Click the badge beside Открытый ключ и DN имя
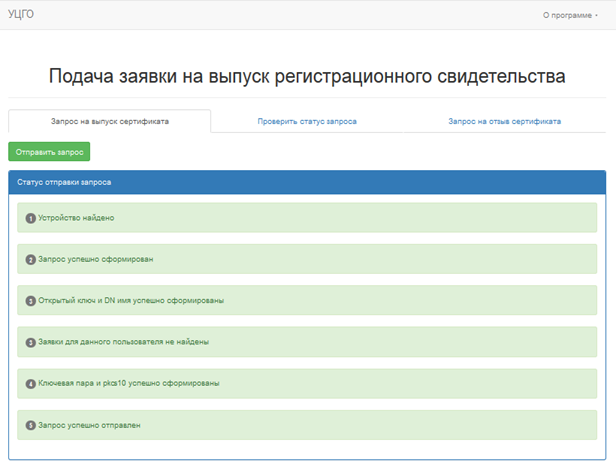This screenshot has width=616, height=461. click(x=31, y=301)
